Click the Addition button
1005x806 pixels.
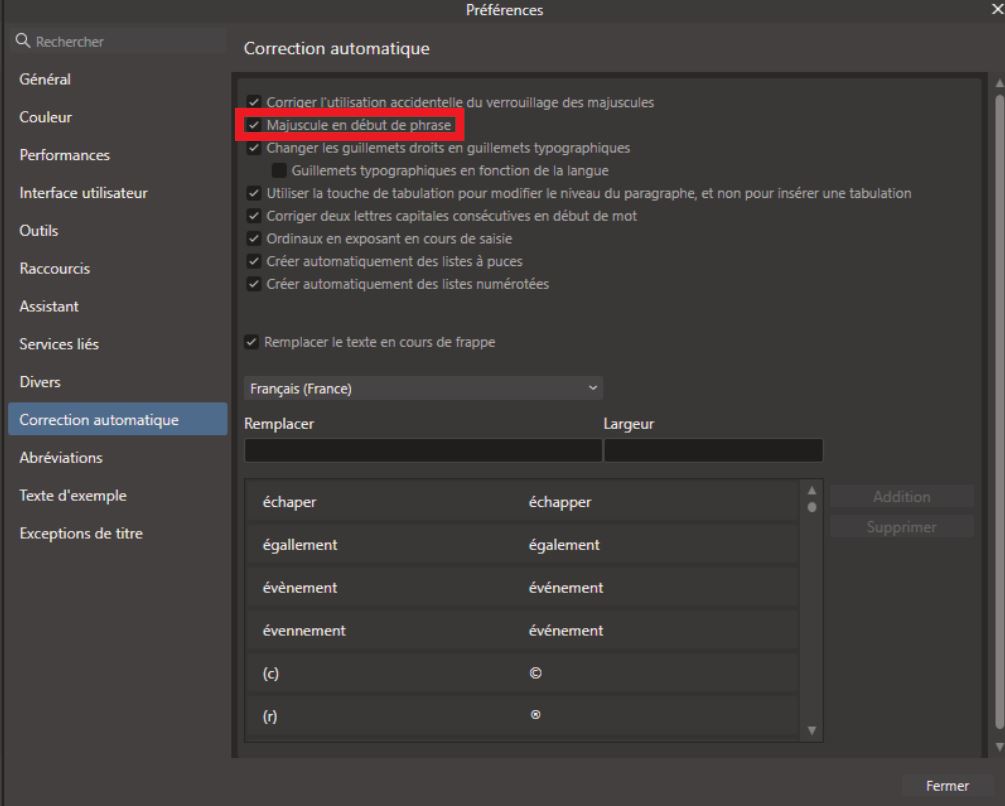(902, 497)
